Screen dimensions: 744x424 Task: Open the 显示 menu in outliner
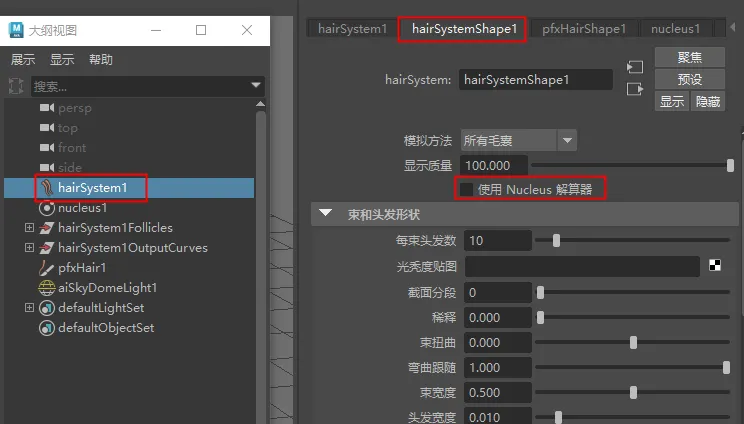click(x=62, y=60)
